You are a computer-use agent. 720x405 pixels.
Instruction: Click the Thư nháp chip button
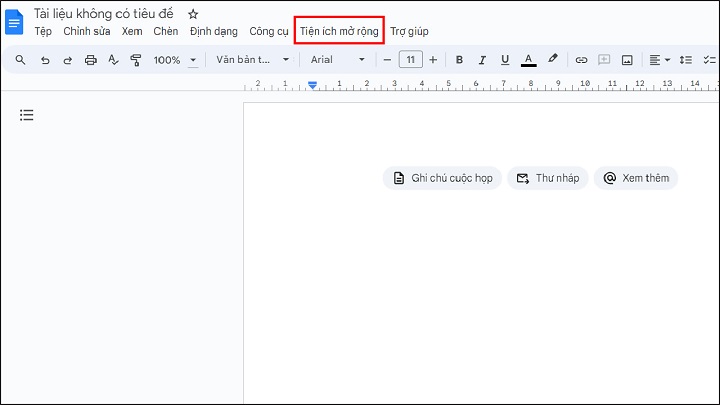547,178
